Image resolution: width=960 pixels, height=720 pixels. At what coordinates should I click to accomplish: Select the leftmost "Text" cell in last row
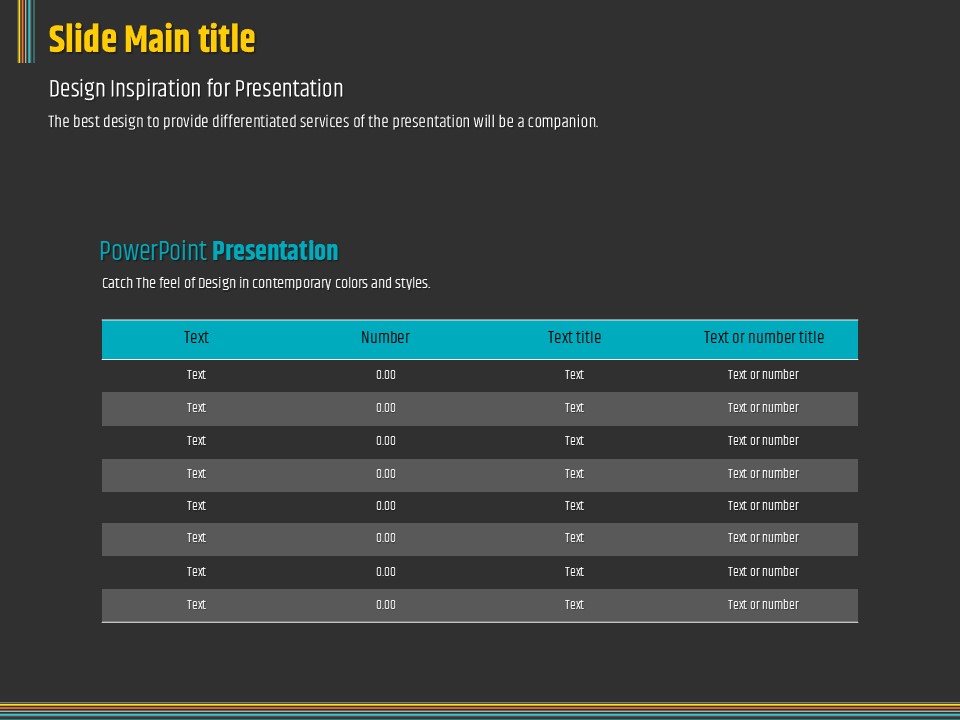click(x=196, y=605)
